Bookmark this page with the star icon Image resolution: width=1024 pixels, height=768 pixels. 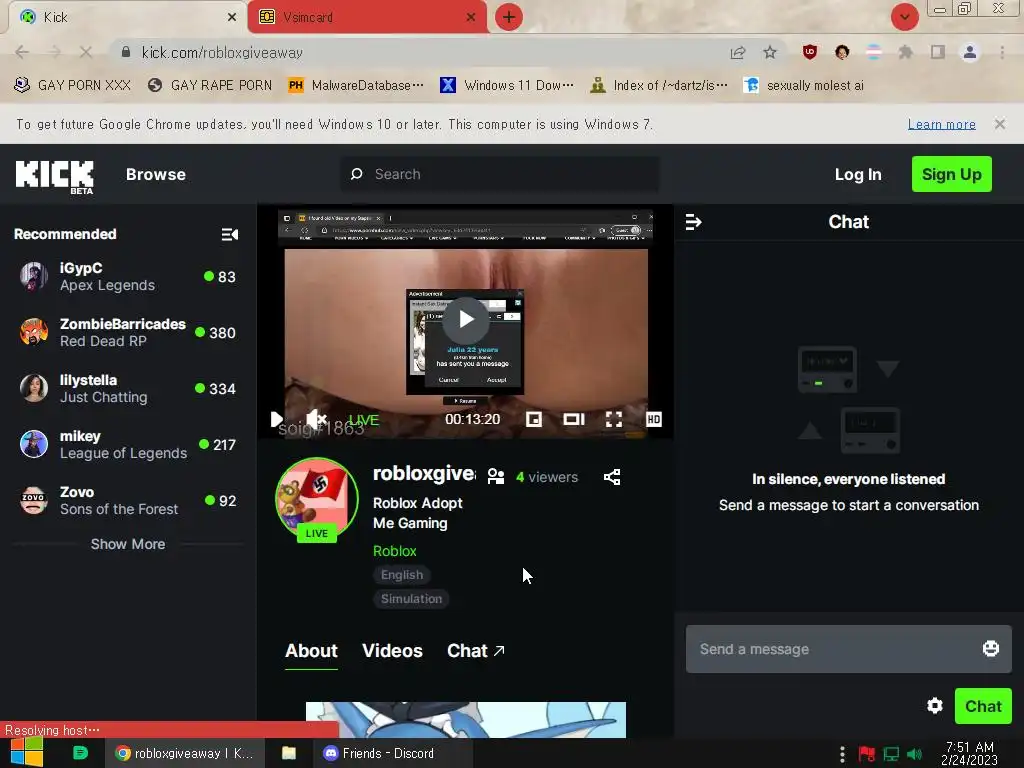770,53
